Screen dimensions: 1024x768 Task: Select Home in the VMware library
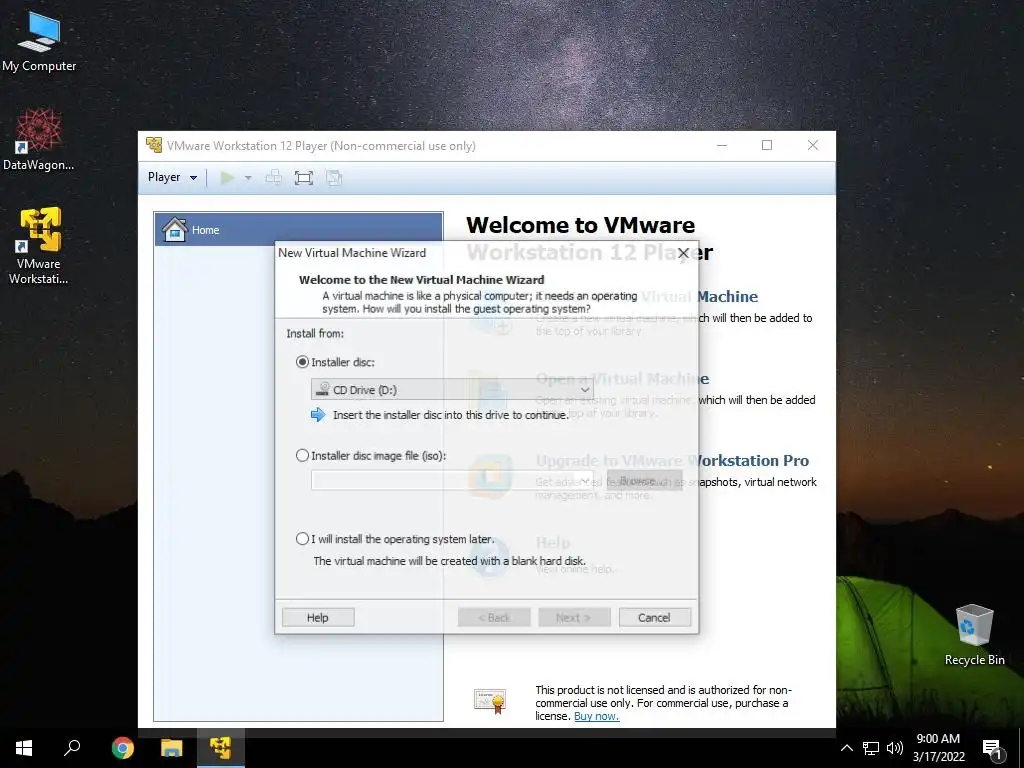(x=298, y=229)
